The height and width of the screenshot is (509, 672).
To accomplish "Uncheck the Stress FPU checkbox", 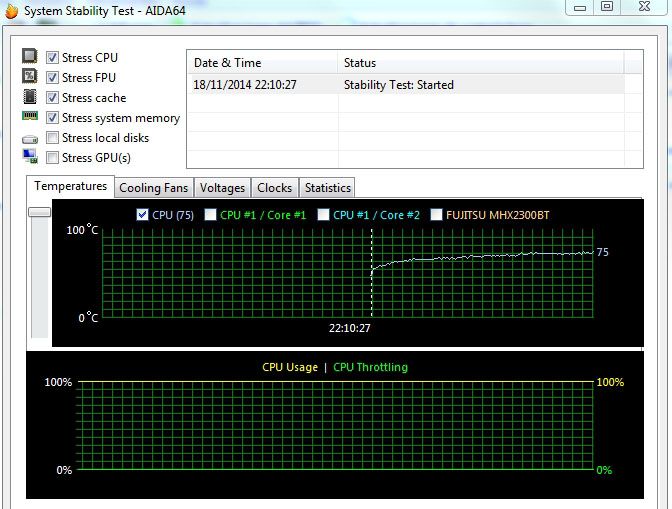I will pyautogui.click(x=52, y=78).
